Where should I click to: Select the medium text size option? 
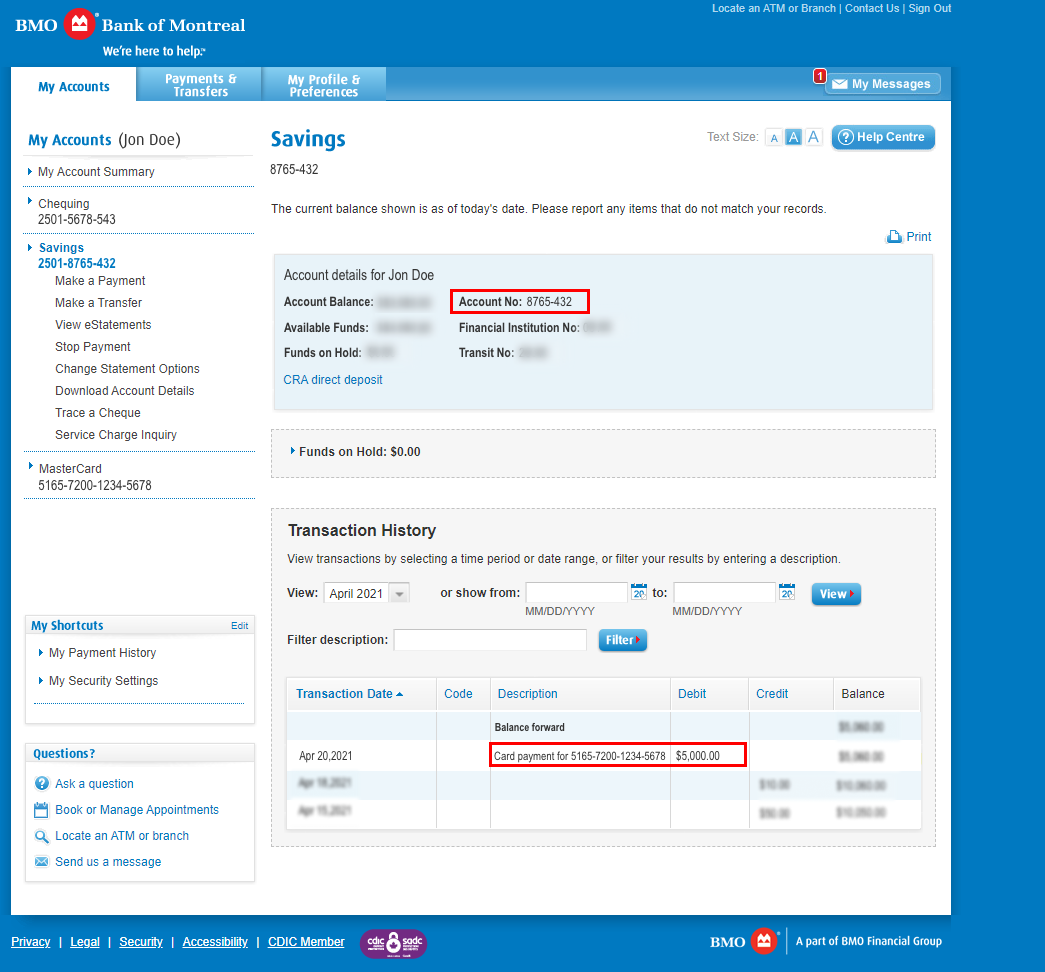coord(793,138)
